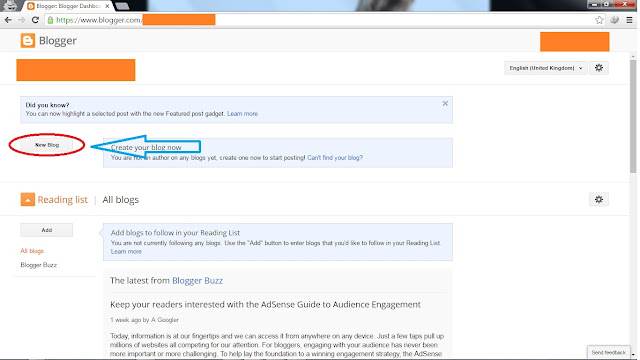
Task: Click '1 week ago by A Googler' text
Action: (x=144, y=320)
